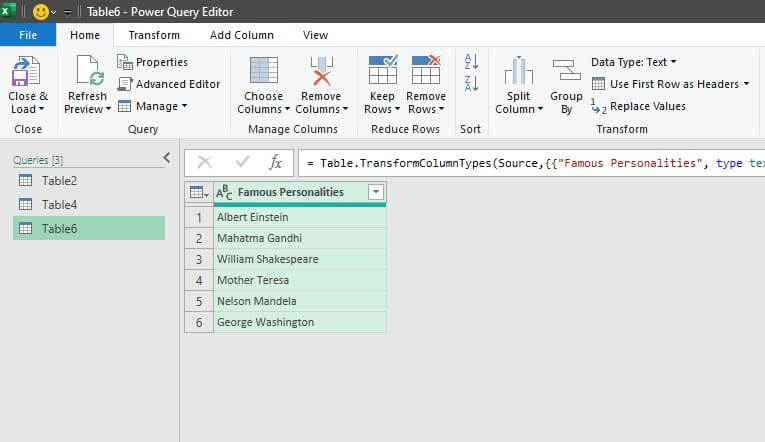Open the Choose Columns dropdown arrow

pyautogui.click(x=287, y=109)
